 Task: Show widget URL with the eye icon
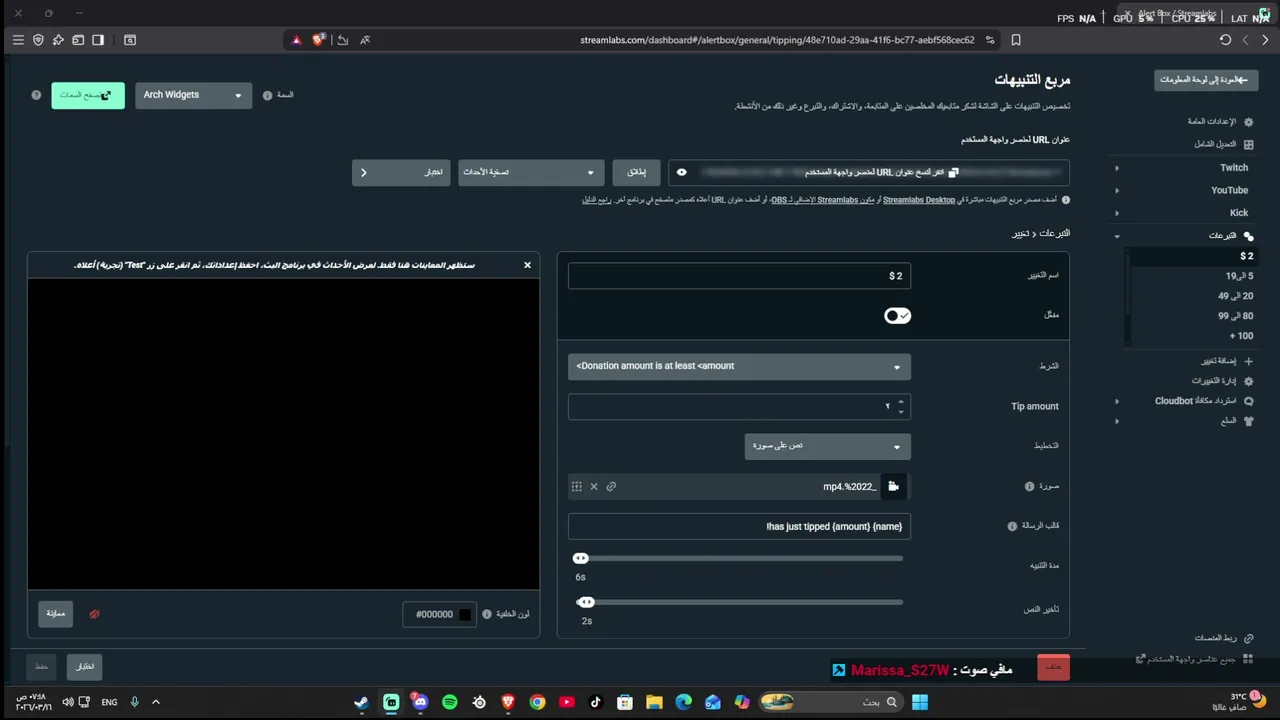point(682,172)
